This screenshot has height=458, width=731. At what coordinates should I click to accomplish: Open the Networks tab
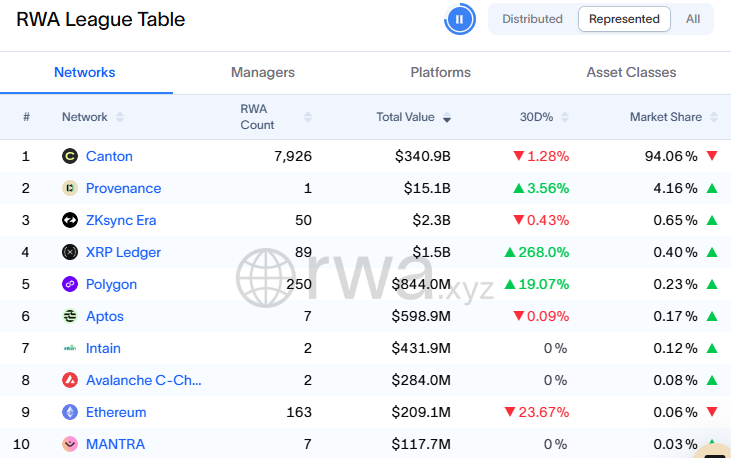click(85, 72)
